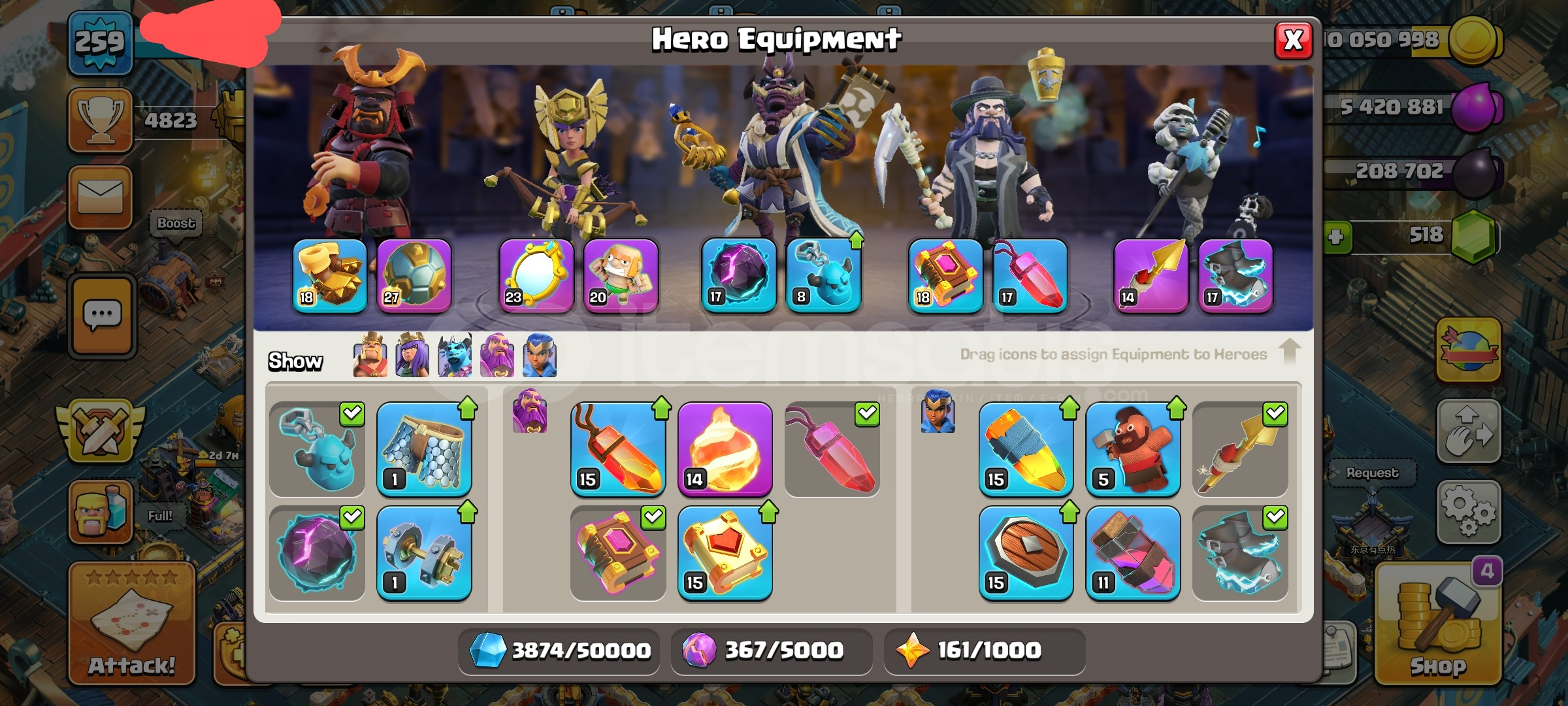Open the settings gears
This screenshot has width=1568, height=706.
coord(1468,512)
